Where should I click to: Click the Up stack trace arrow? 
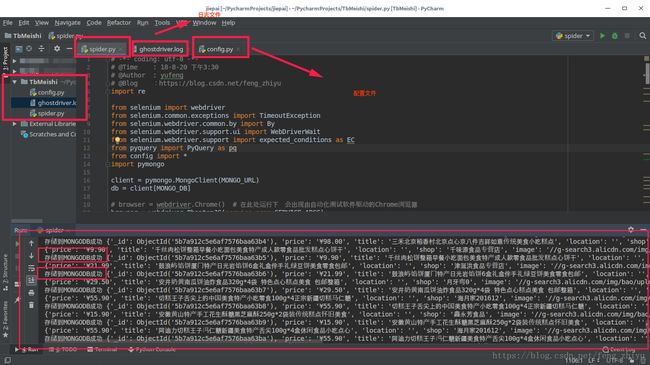[32, 243]
